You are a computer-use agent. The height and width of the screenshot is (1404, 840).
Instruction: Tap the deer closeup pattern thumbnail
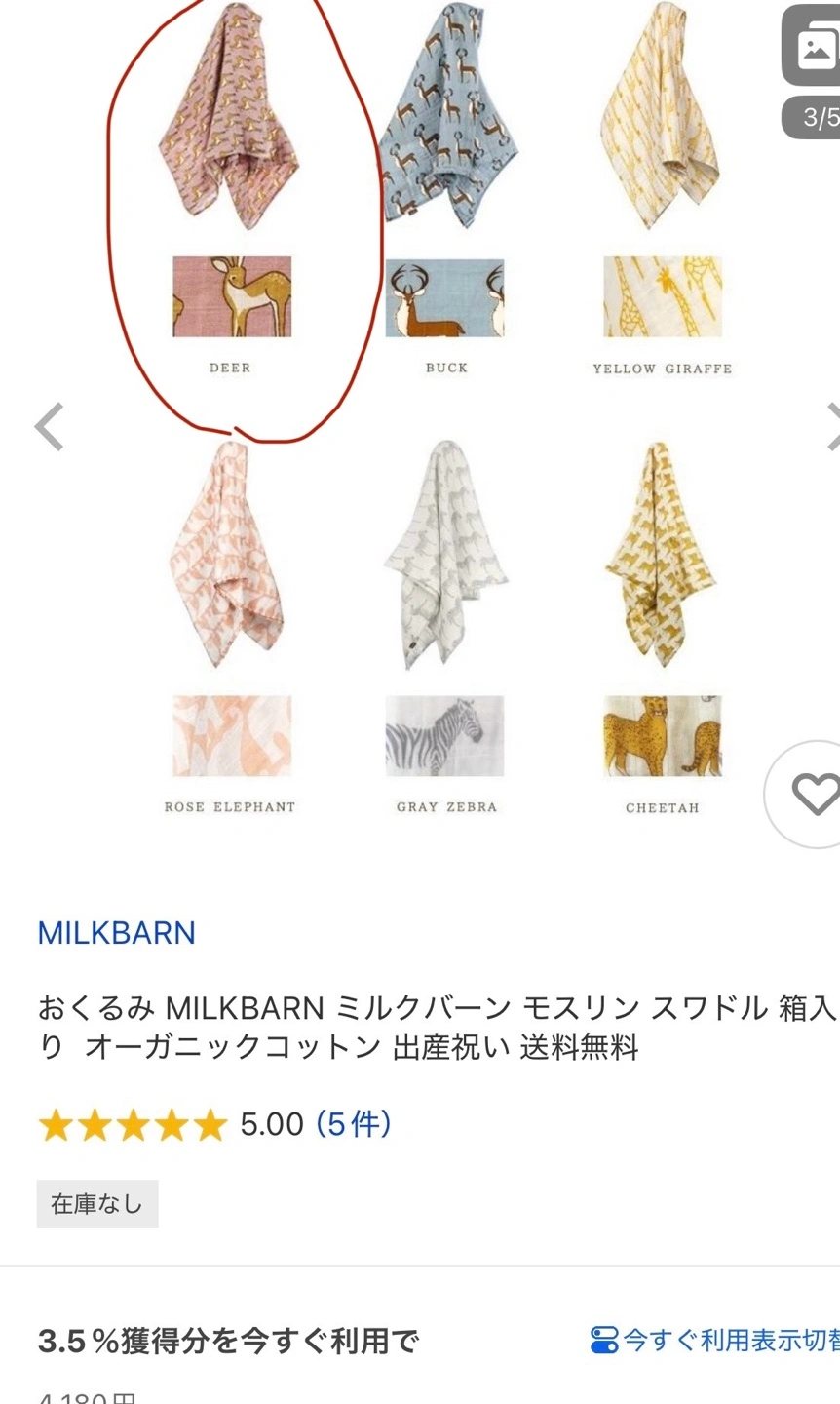coord(232,296)
